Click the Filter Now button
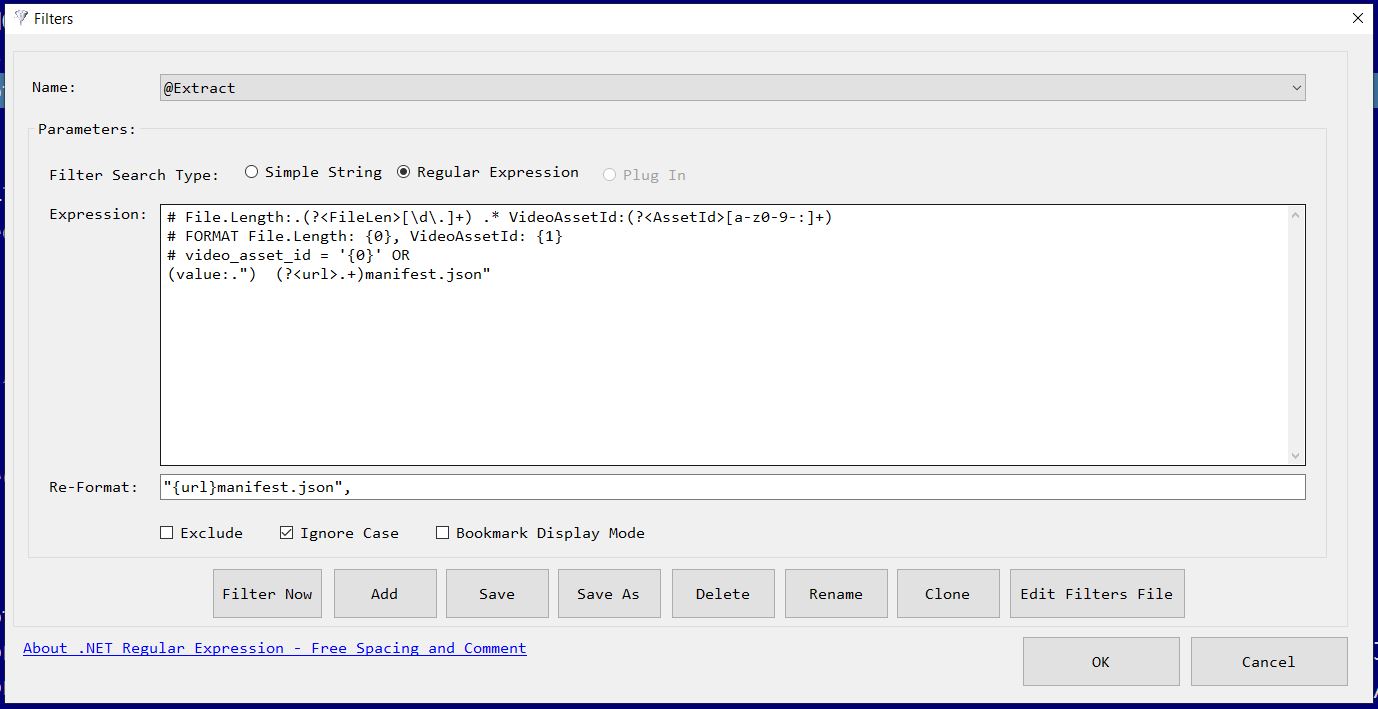 [267, 594]
